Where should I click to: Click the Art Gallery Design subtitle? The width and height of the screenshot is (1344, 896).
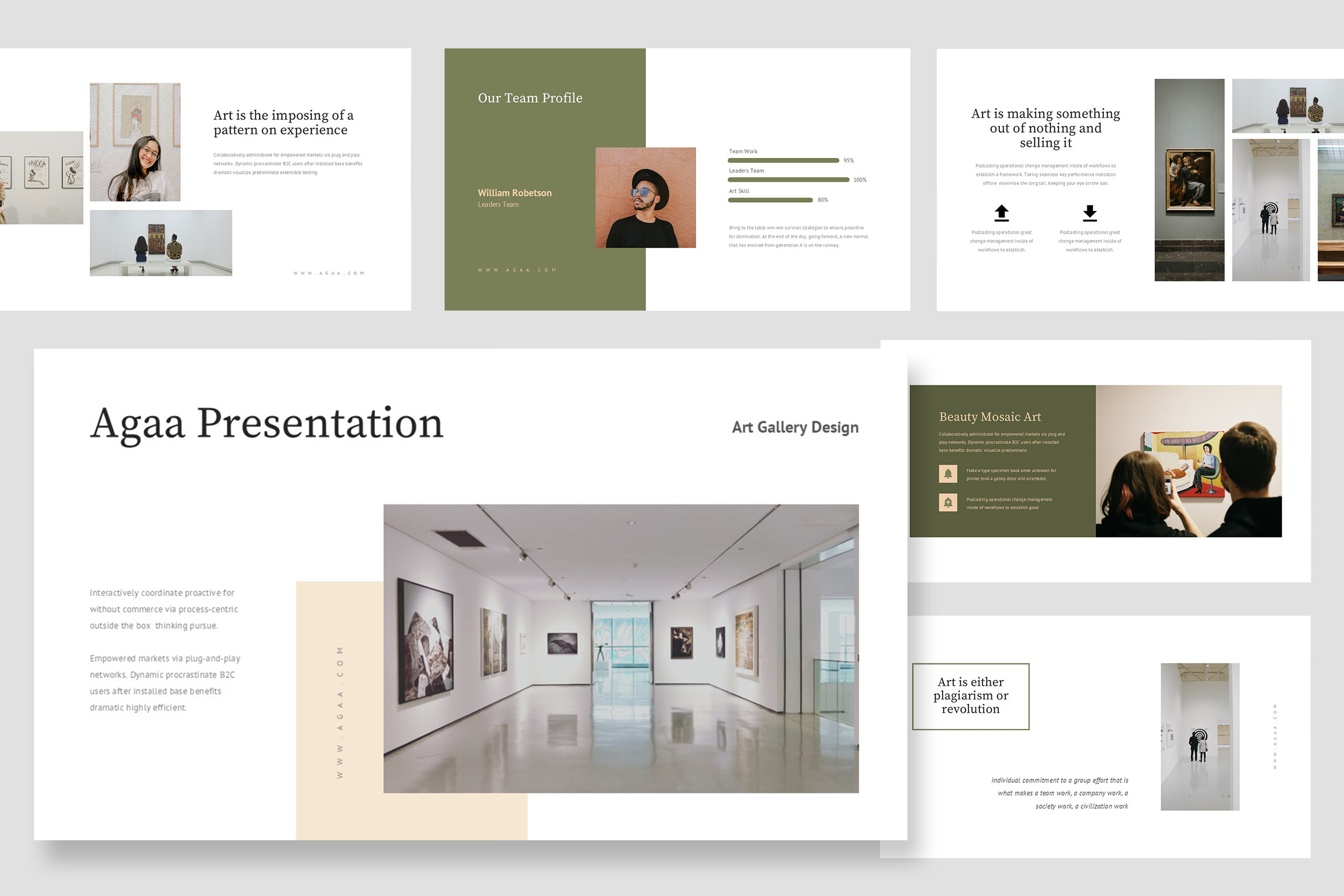[x=795, y=427]
